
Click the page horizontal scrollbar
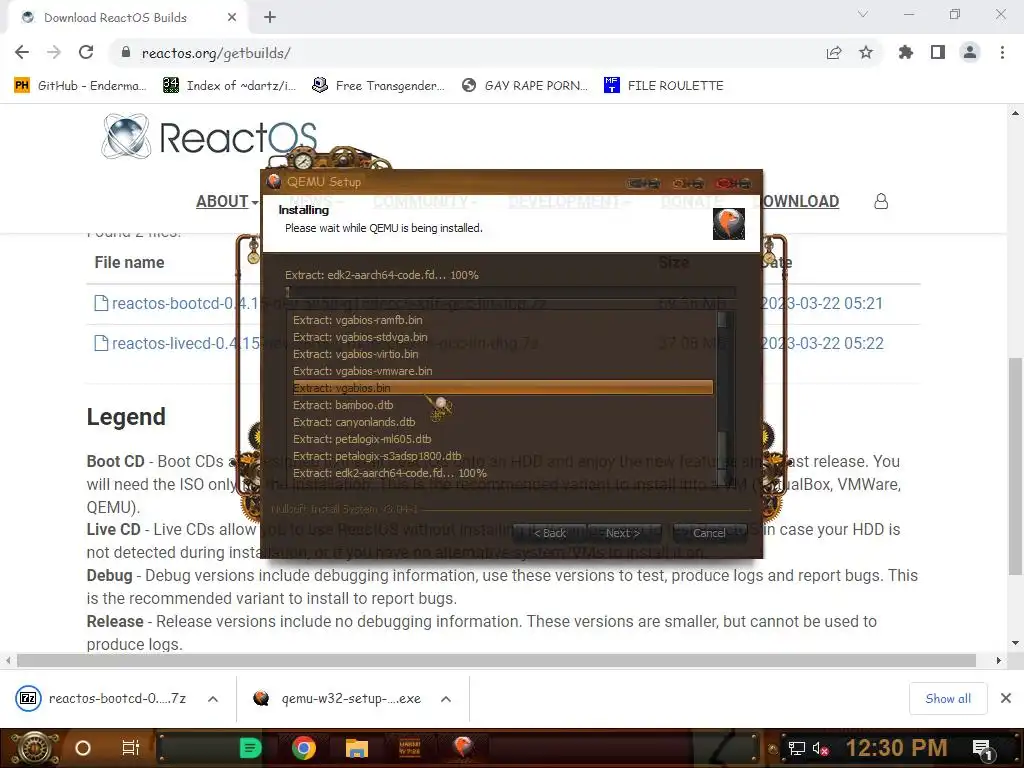coord(496,661)
